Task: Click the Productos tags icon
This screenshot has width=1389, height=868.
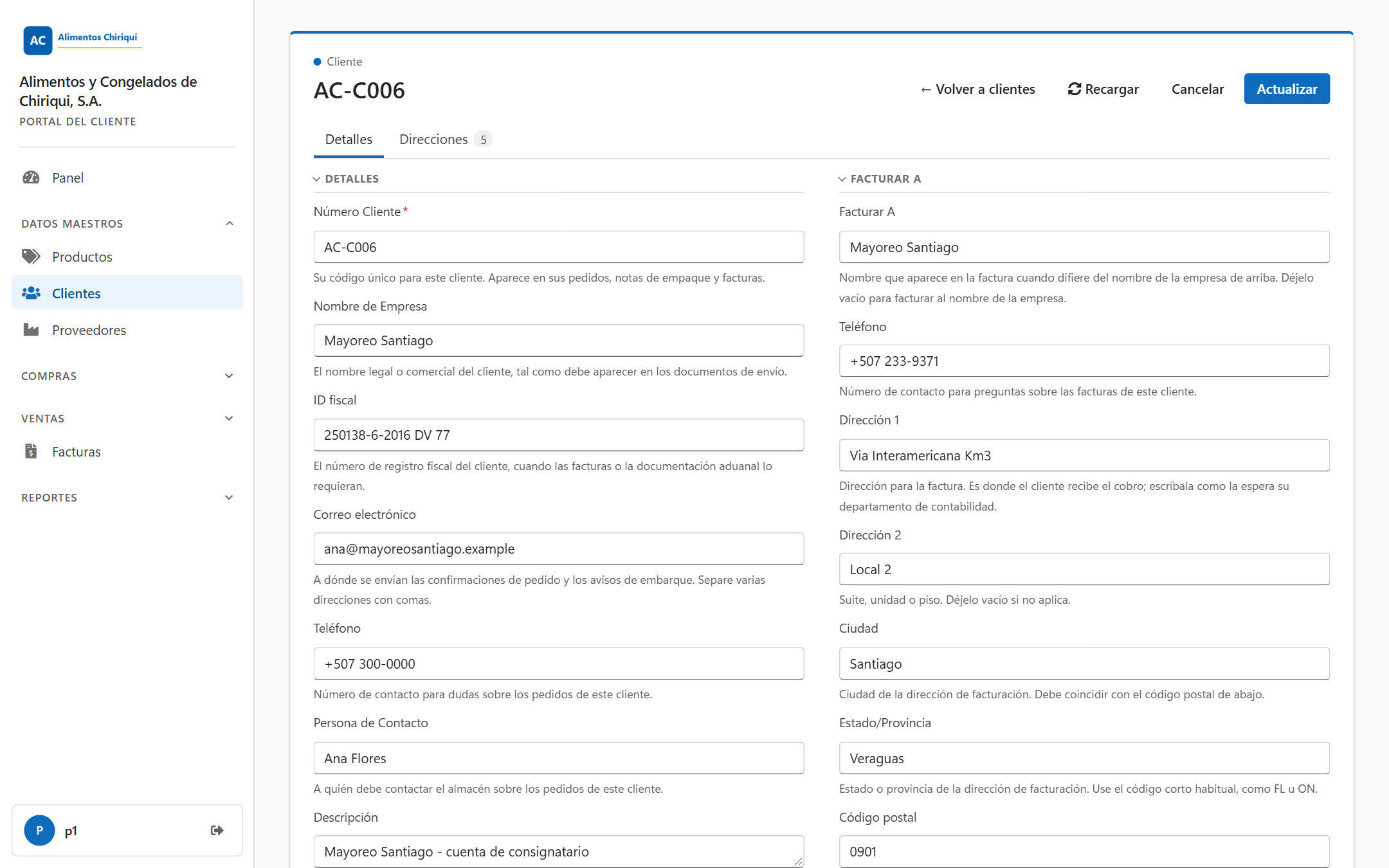Action: (31, 257)
